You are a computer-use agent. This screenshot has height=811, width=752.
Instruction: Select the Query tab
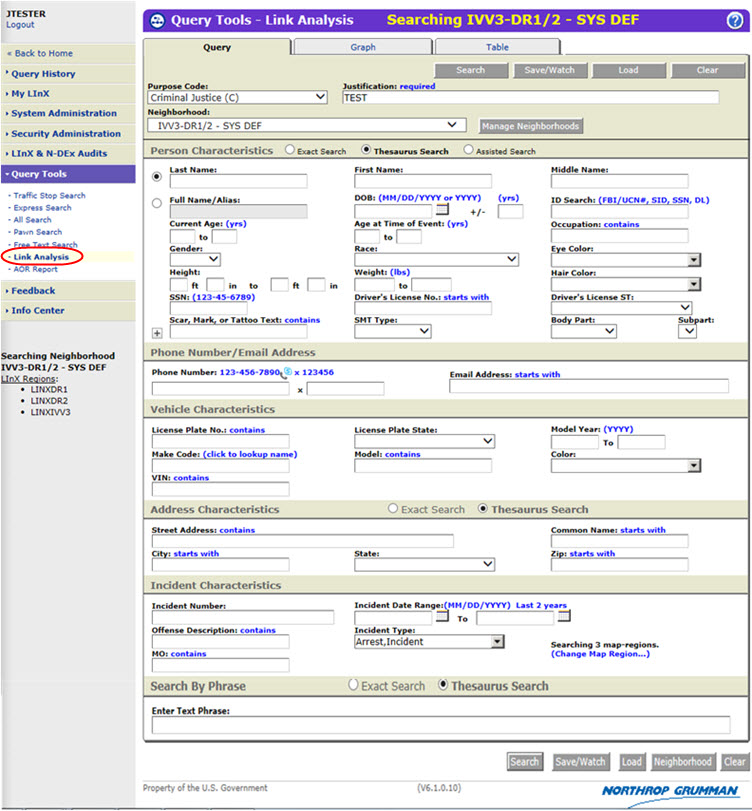pos(217,47)
